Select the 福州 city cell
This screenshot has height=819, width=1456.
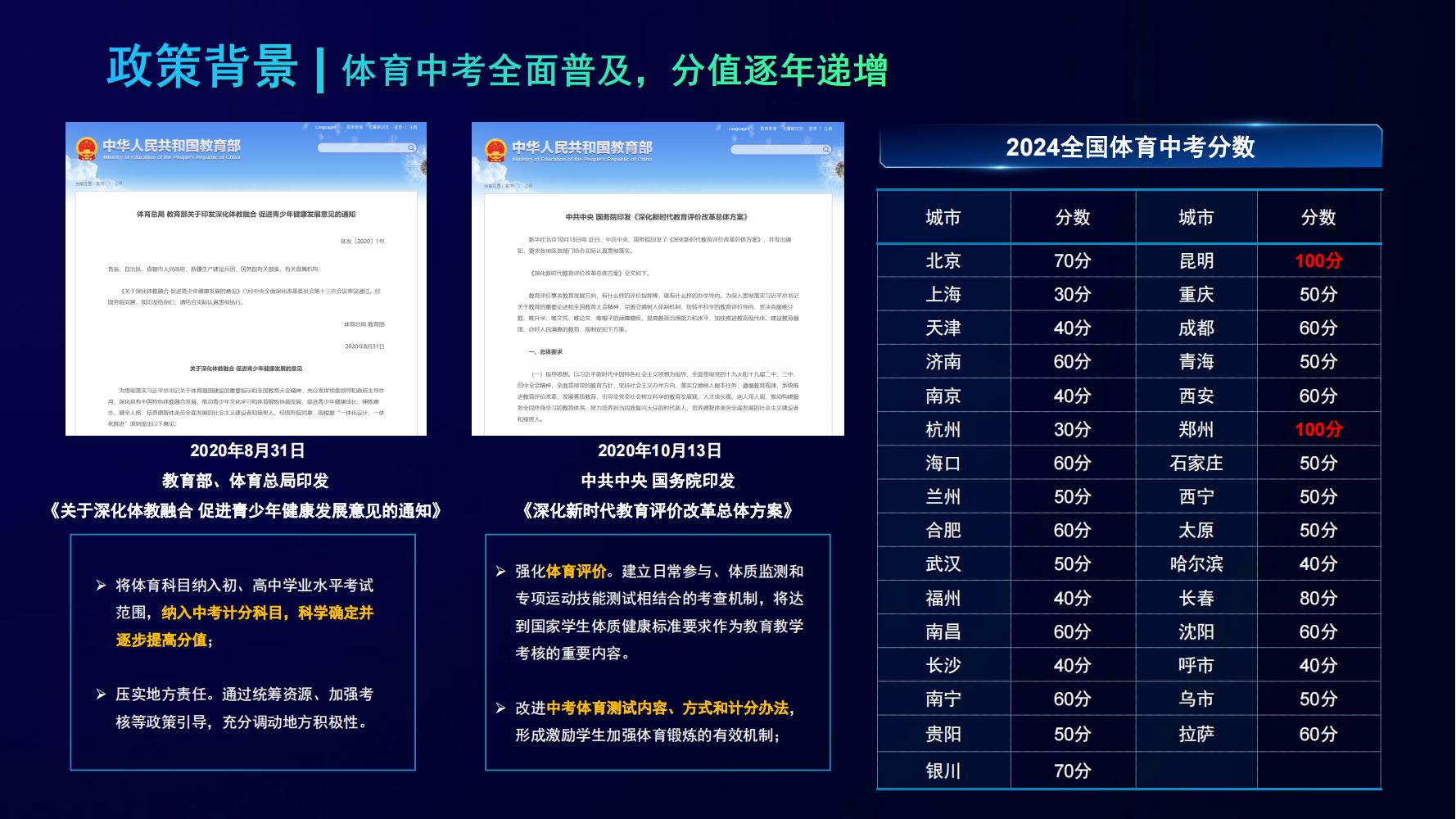coord(943,598)
